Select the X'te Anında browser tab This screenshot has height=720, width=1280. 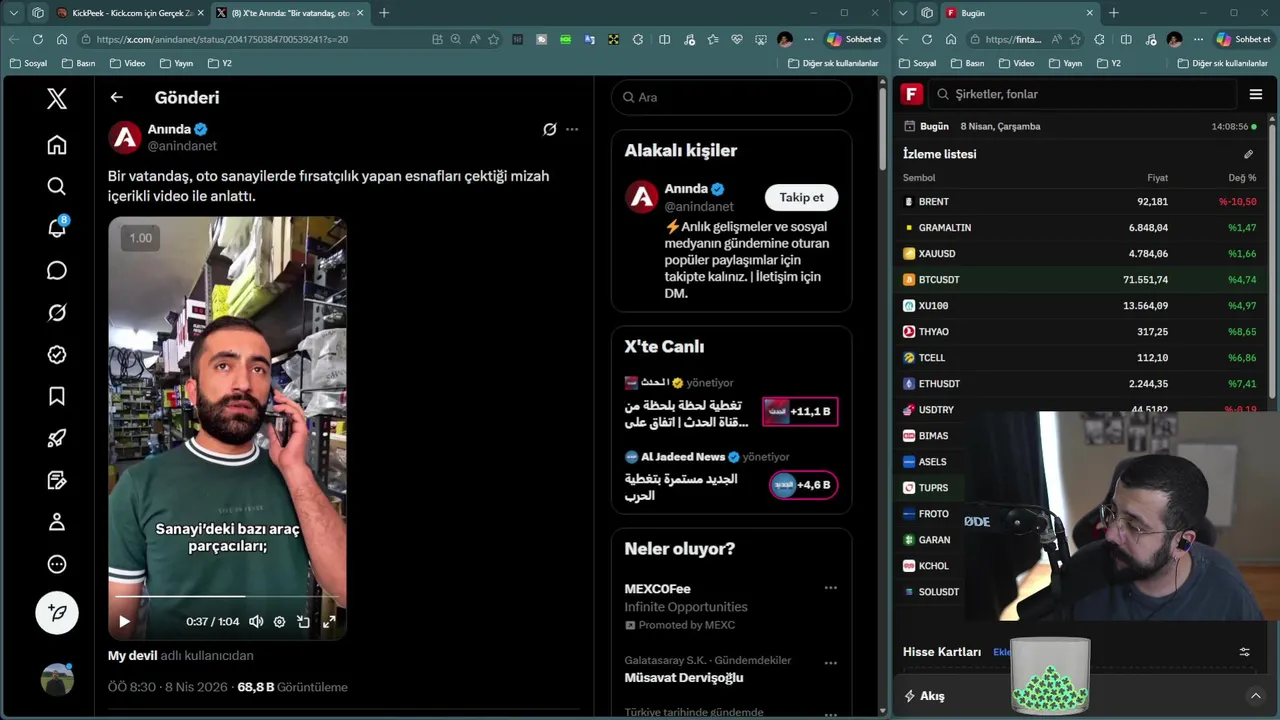point(289,13)
